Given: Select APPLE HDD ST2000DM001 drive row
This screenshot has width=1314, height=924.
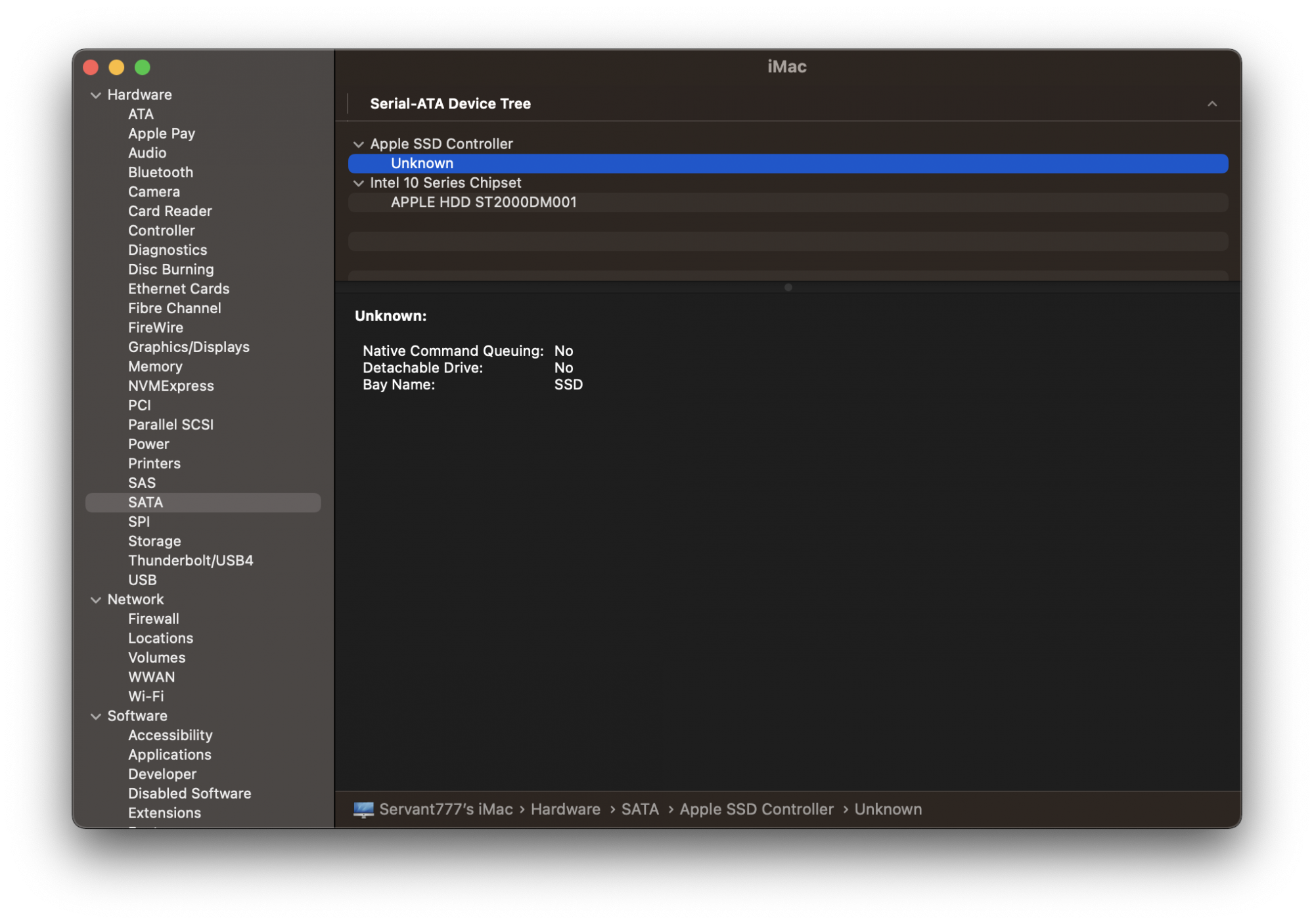Looking at the screenshot, I should coord(788,202).
